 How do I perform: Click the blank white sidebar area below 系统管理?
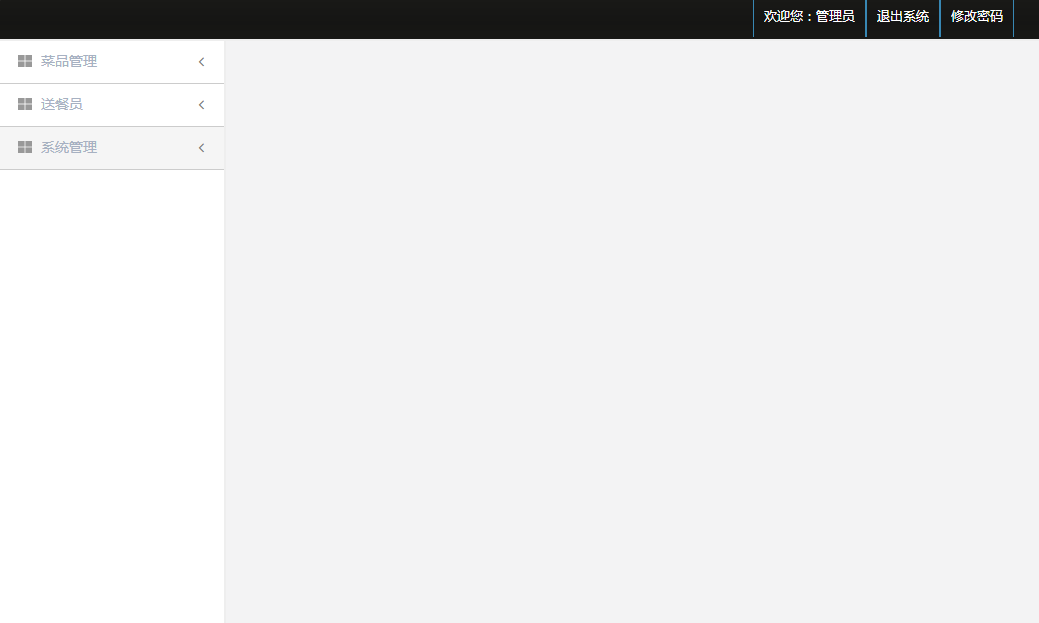point(112,396)
